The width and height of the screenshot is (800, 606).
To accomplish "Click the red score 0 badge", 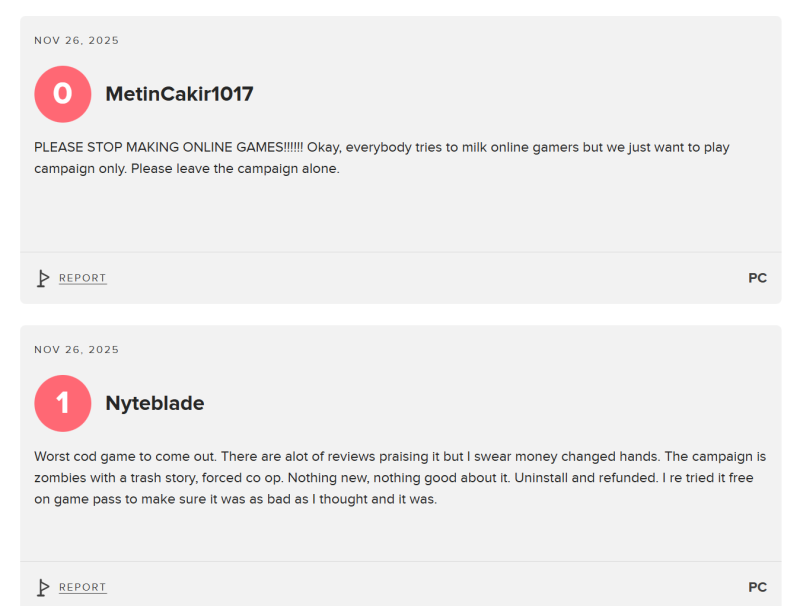I will [x=62, y=94].
